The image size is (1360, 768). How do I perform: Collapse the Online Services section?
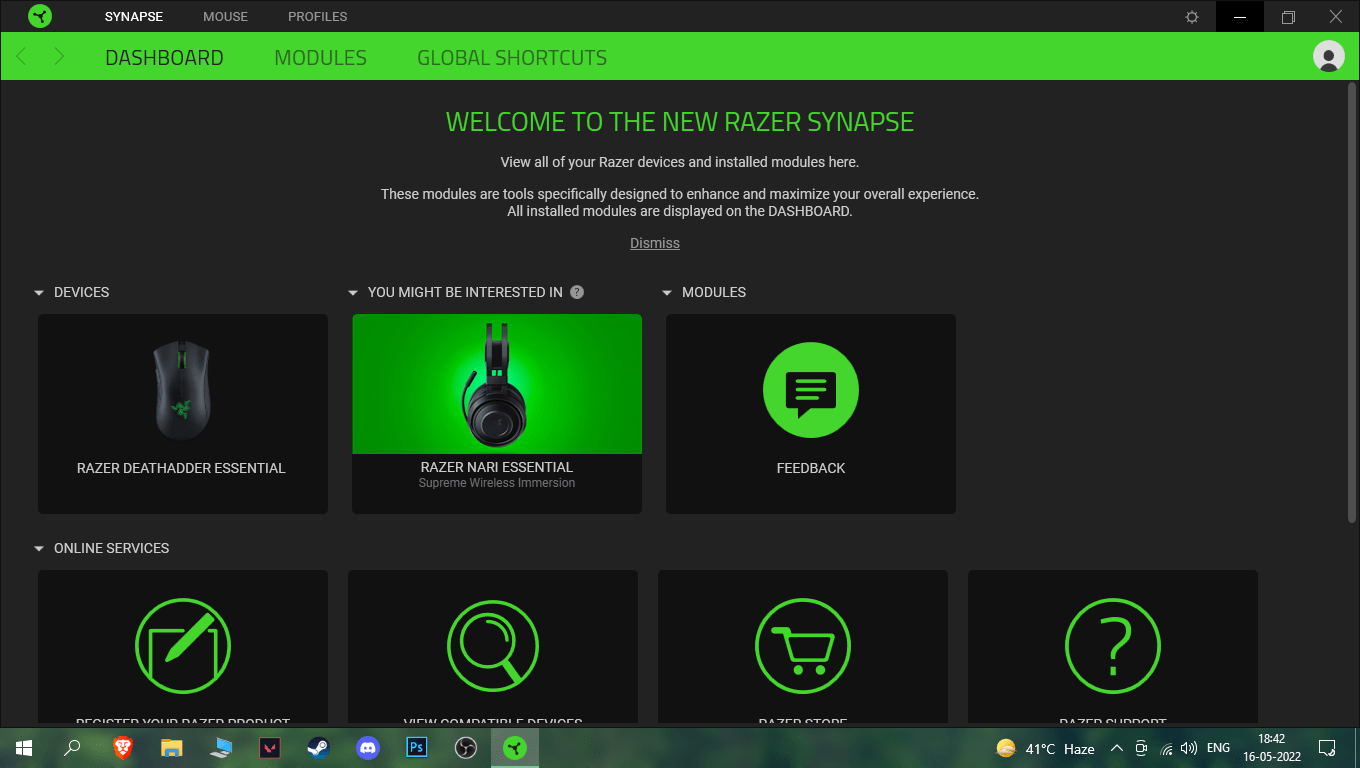pyautogui.click(x=39, y=549)
